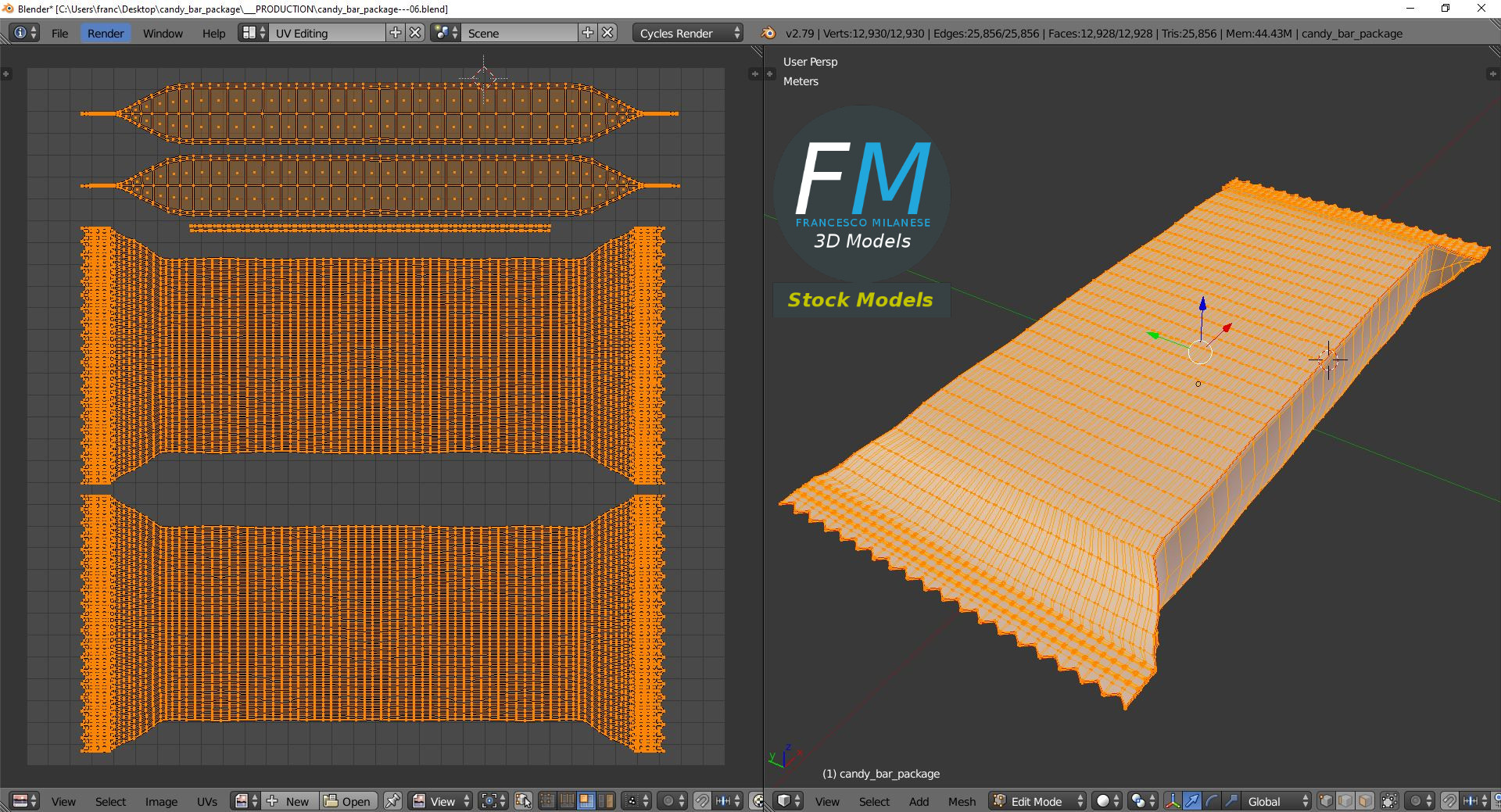Select mesh vertex select mode

tap(1326, 801)
